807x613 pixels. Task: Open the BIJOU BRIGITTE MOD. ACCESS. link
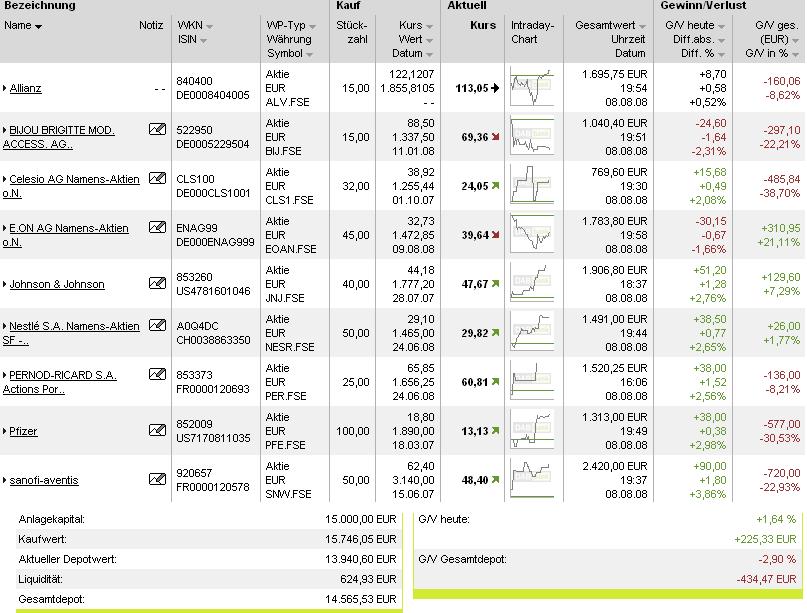click(59, 137)
